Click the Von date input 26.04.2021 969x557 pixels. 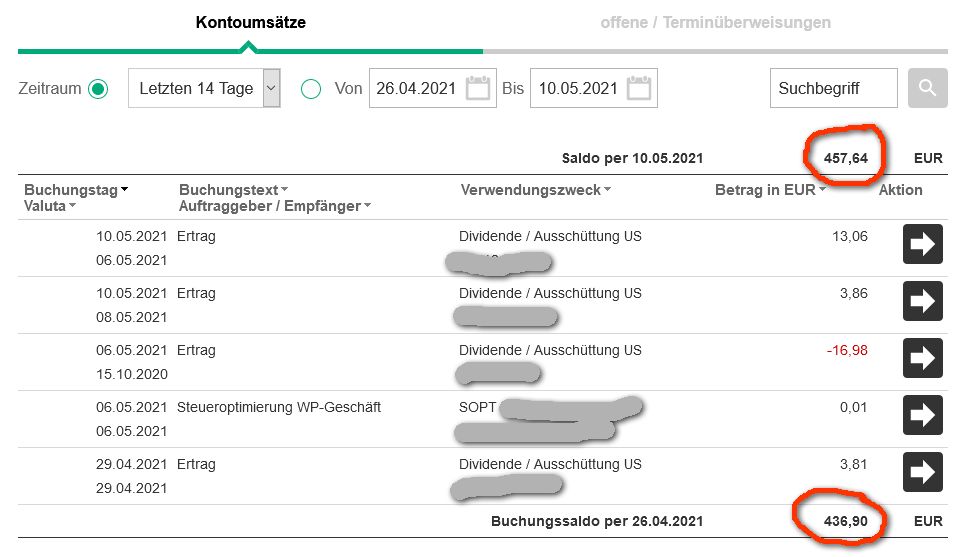(416, 88)
